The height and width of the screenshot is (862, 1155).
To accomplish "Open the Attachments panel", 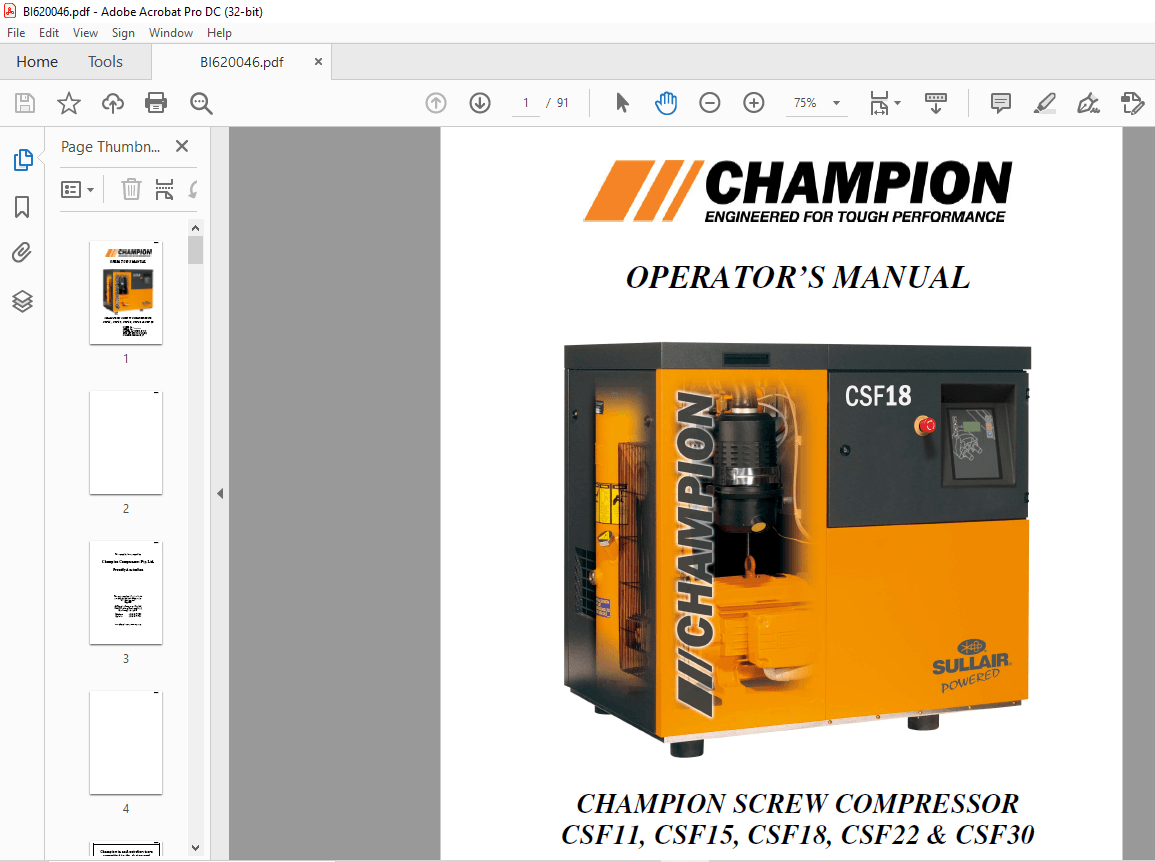I will pyautogui.click(x=22, y=252).
